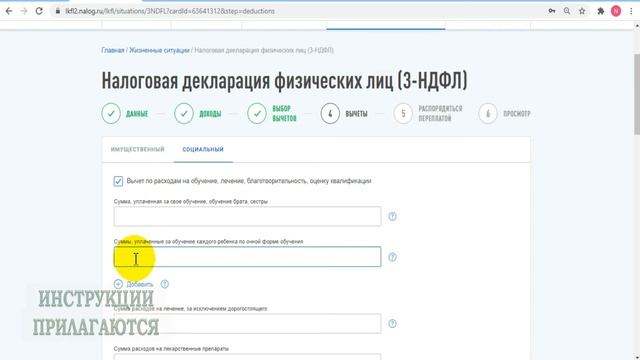Image resolution: width=640 pixels, height=360 pixels.
Task: Open the extensions puzzle icon
Action: coord(600,11)
